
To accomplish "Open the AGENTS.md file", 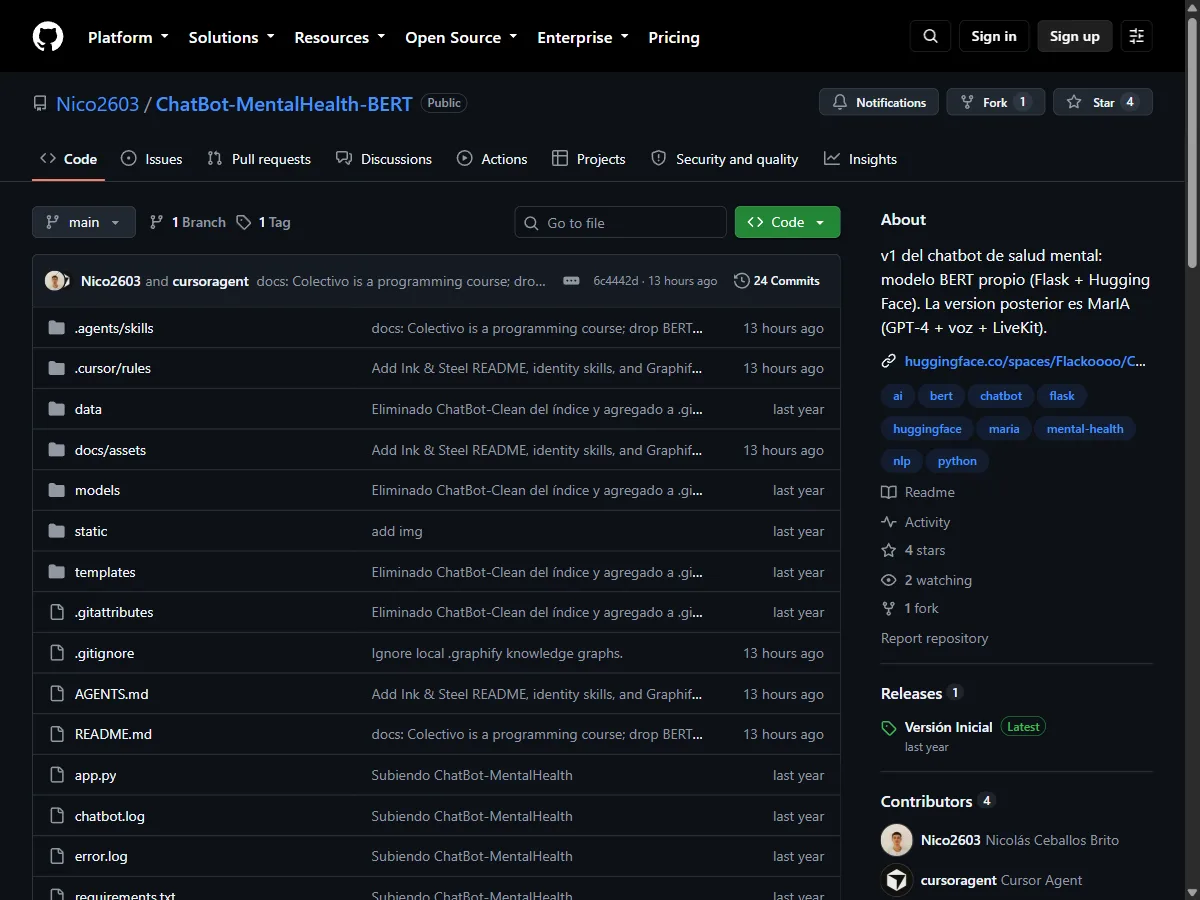I will click(x=112, y=694).
